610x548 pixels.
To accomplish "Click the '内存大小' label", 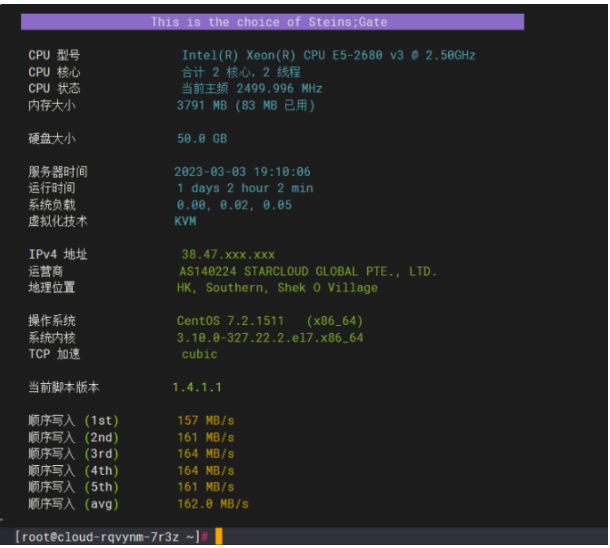I will [52, 105].
